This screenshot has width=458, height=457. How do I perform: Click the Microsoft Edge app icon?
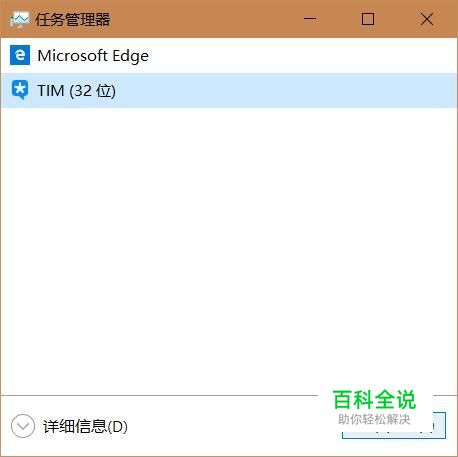(x=20, y=55)
